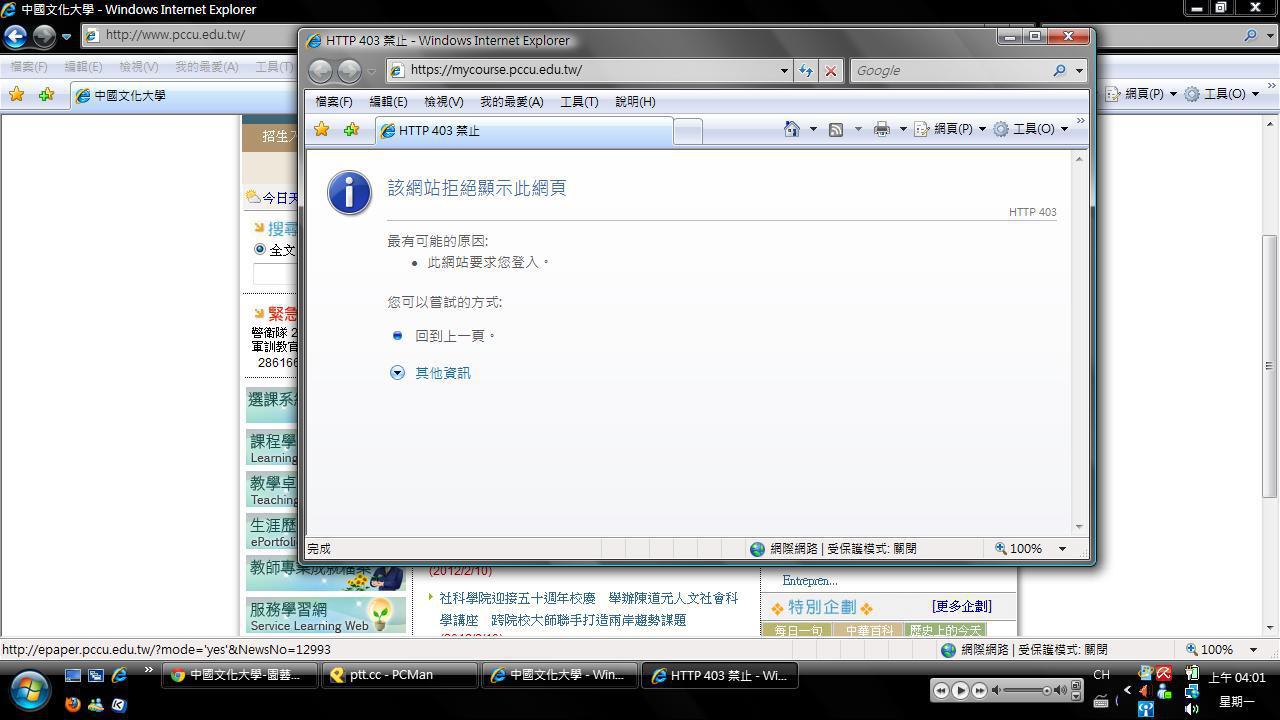The image size is (1280, 720).
Task: Open KKBOX icon in Quick Launch
Action: tap(119, 704)
